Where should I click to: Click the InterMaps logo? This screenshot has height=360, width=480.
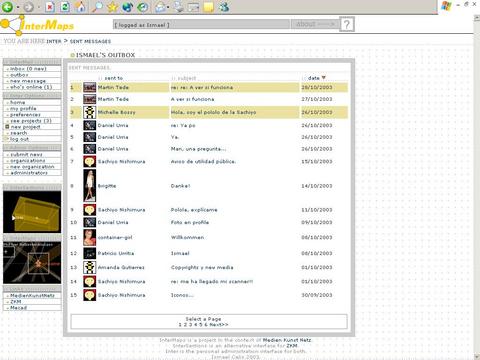37,25
